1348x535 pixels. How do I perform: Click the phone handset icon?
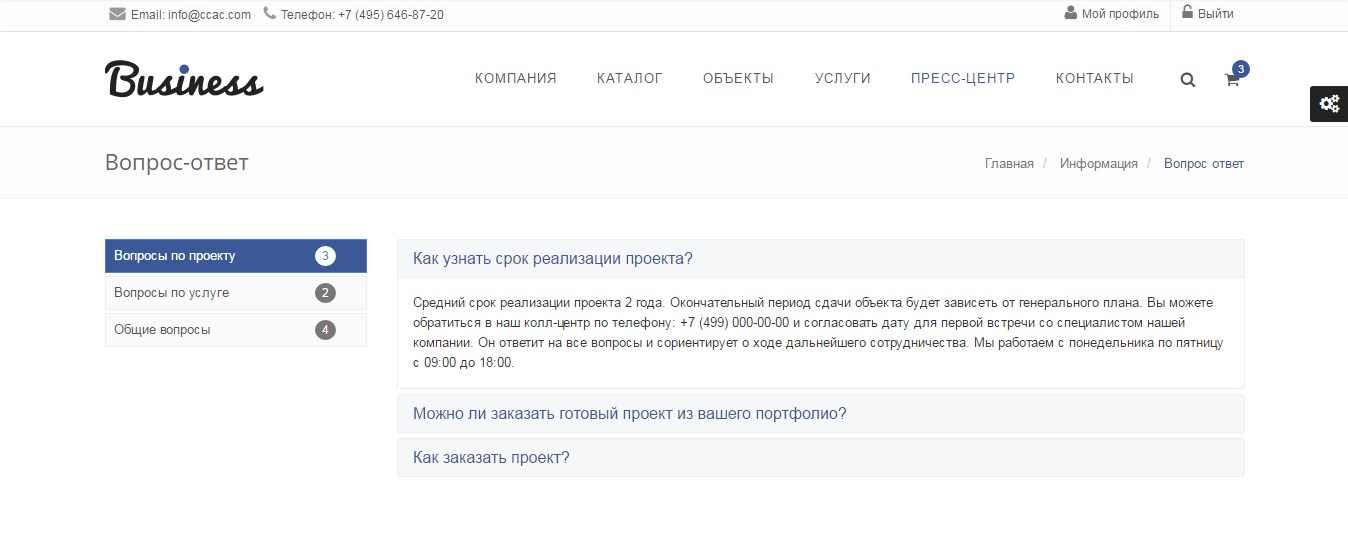pos(270,14)
